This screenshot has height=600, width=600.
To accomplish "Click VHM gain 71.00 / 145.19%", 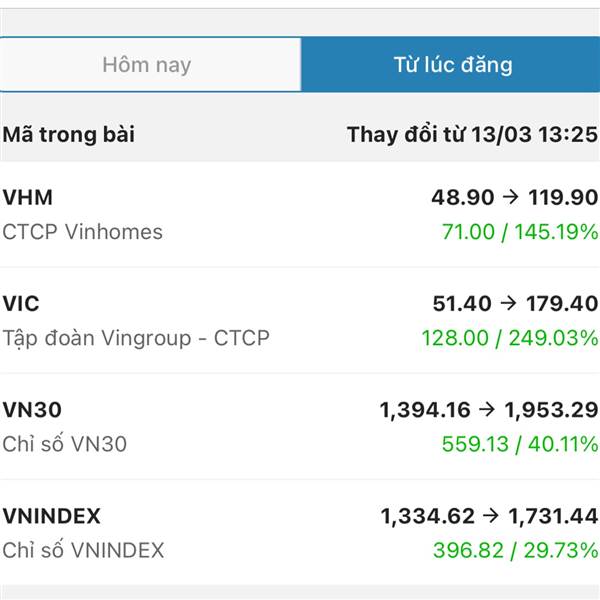I will [x=519, y=232].
